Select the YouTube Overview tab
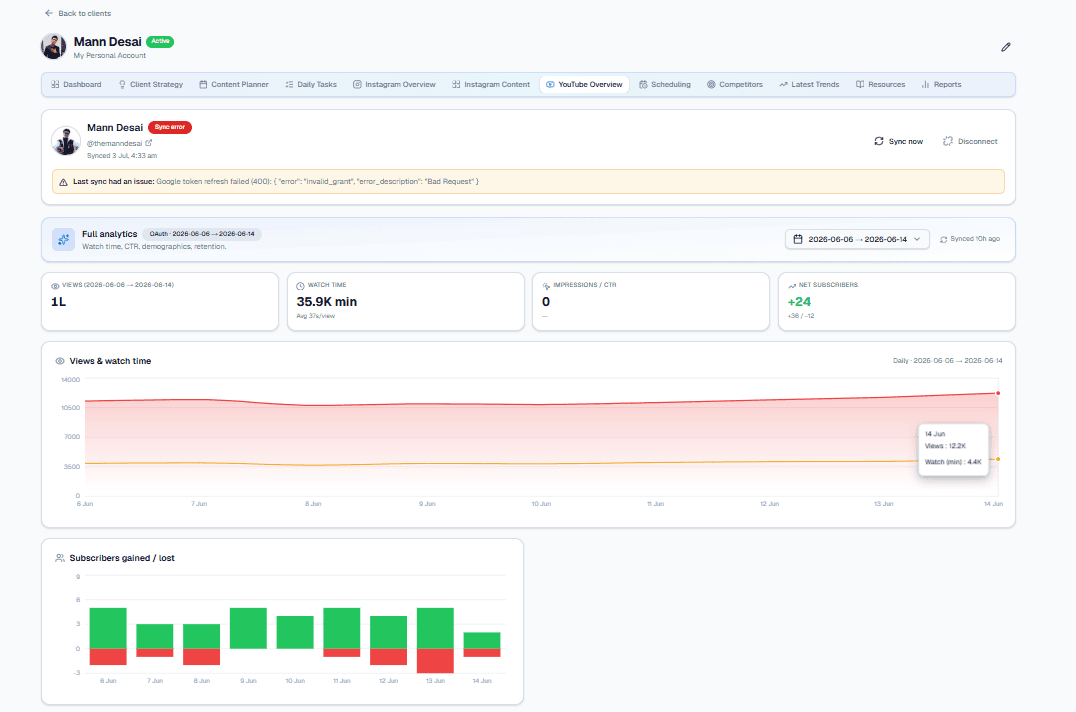Screen dimensions: 1076x712 coord(584,84)
